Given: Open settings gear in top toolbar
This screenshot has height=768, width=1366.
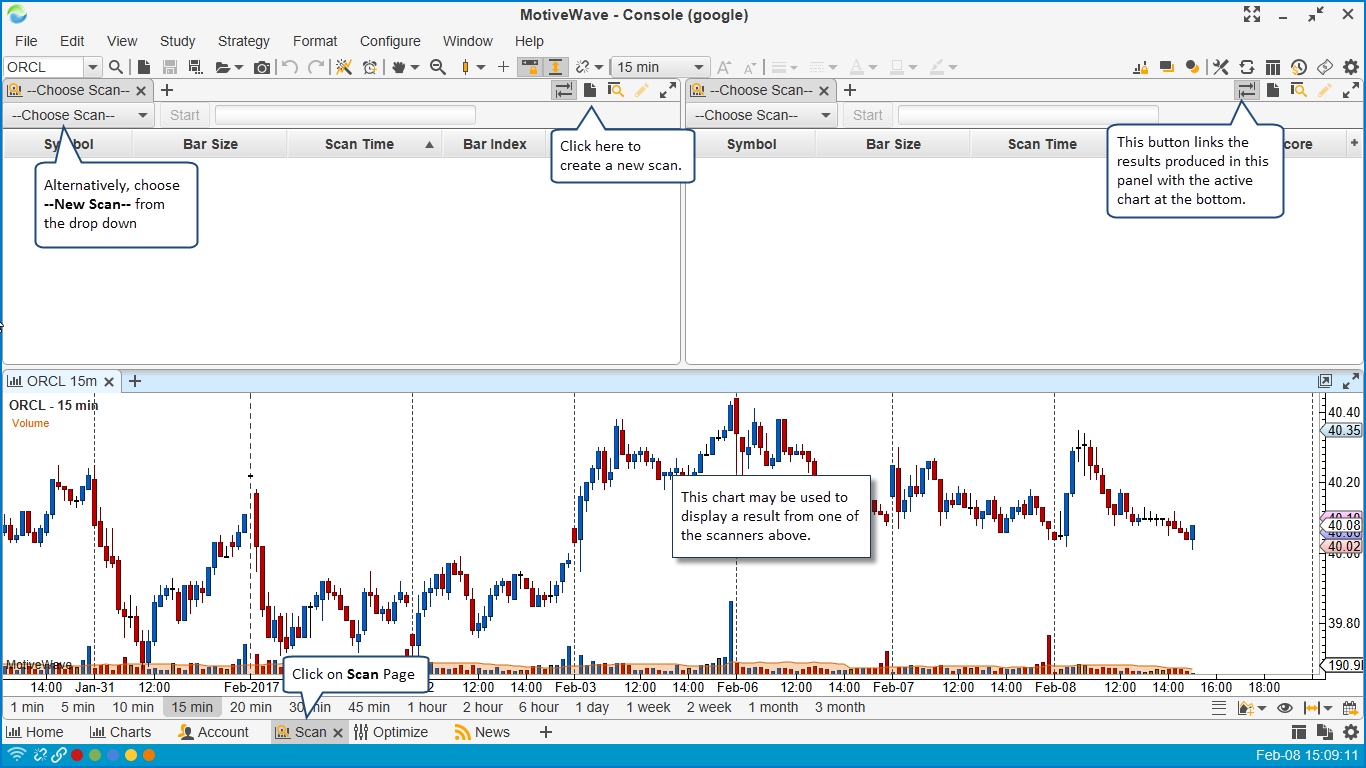Looking at the screenshot, I should pos(1351,67).
